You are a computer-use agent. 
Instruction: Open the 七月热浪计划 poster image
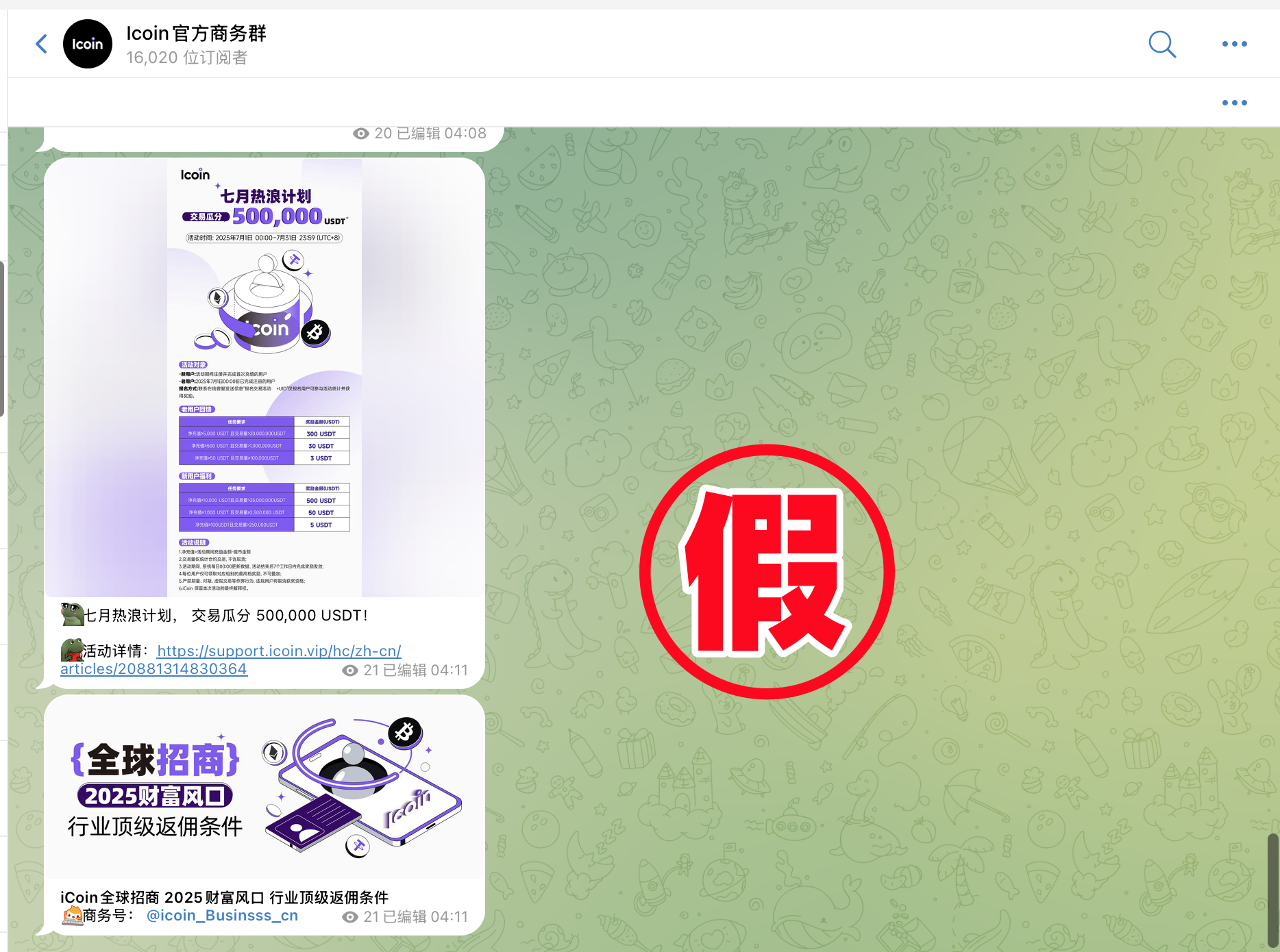(x=264, y=377)
